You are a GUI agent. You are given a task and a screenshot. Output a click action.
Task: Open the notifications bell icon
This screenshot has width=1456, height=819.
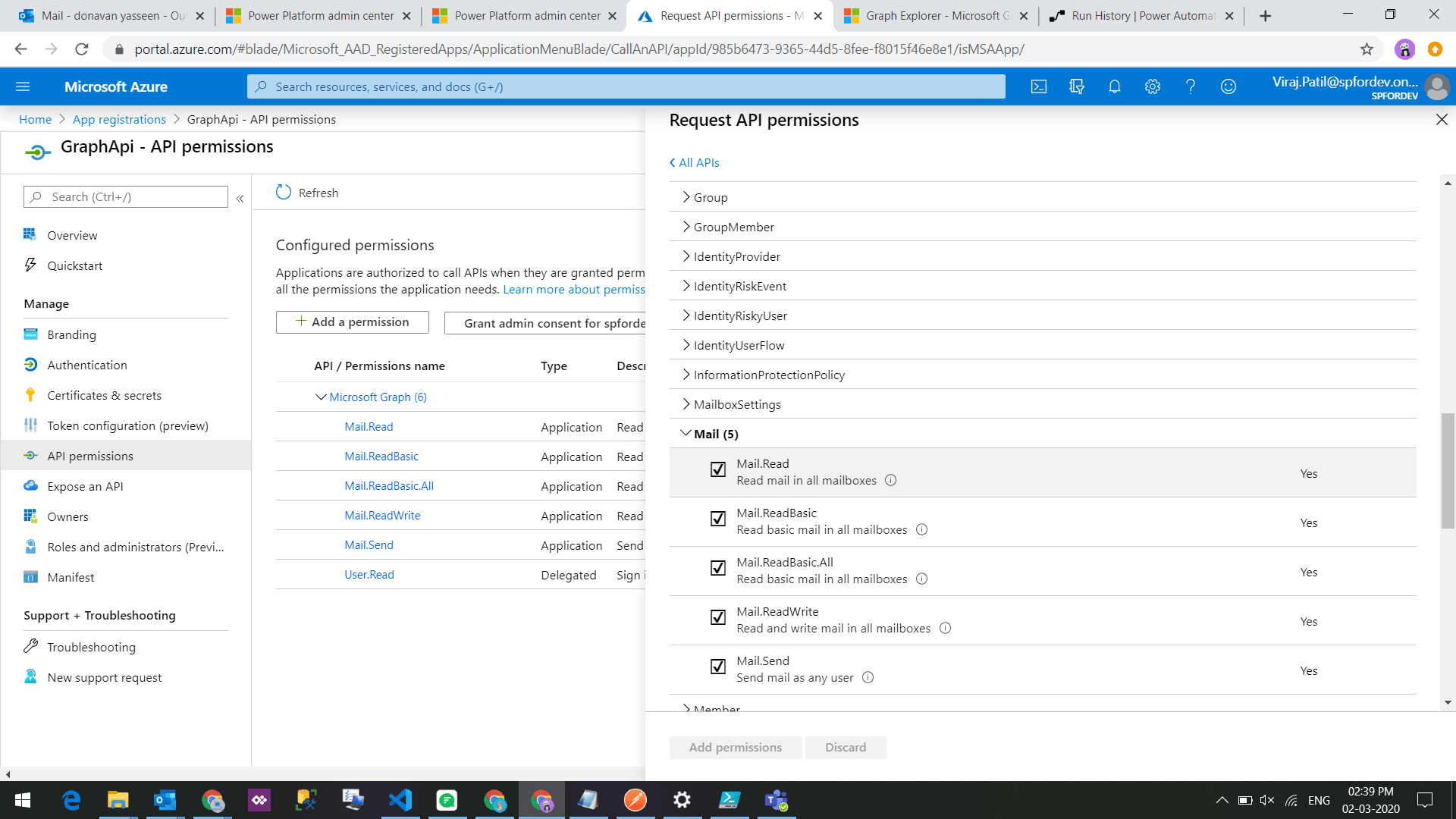tap(1114, 86)
